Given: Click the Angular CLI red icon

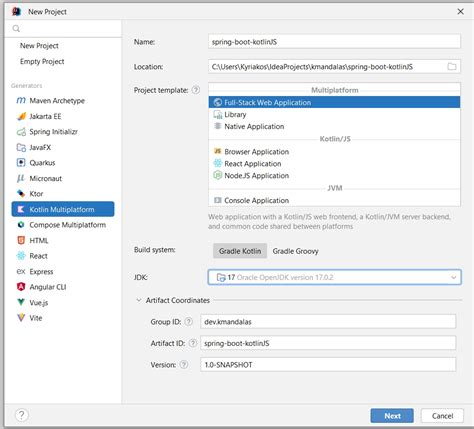Looking at the screenshot, I should point(21,287).
